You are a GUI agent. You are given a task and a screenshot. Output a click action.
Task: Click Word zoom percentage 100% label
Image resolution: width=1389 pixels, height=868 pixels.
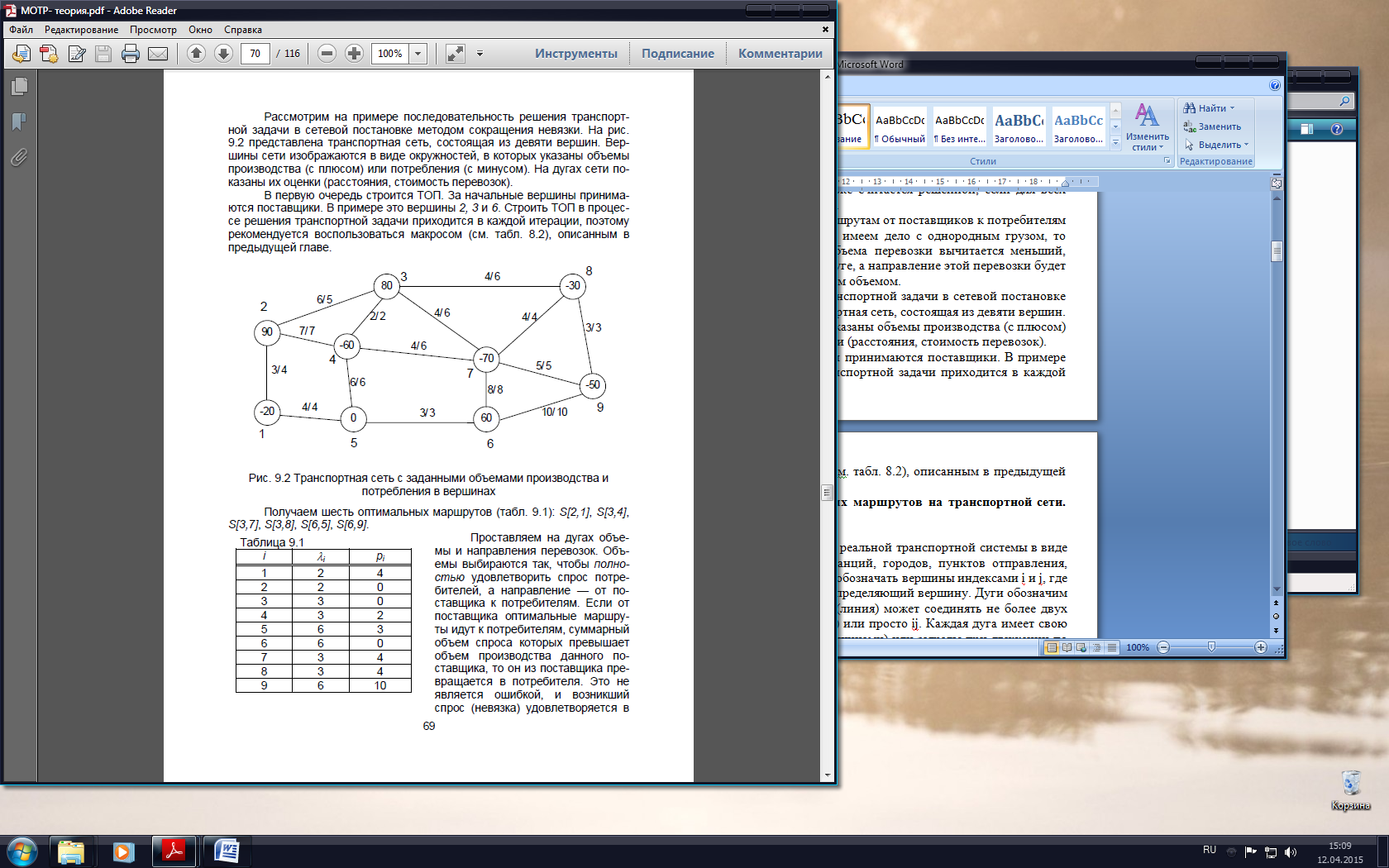click(x=1138, y=647)
